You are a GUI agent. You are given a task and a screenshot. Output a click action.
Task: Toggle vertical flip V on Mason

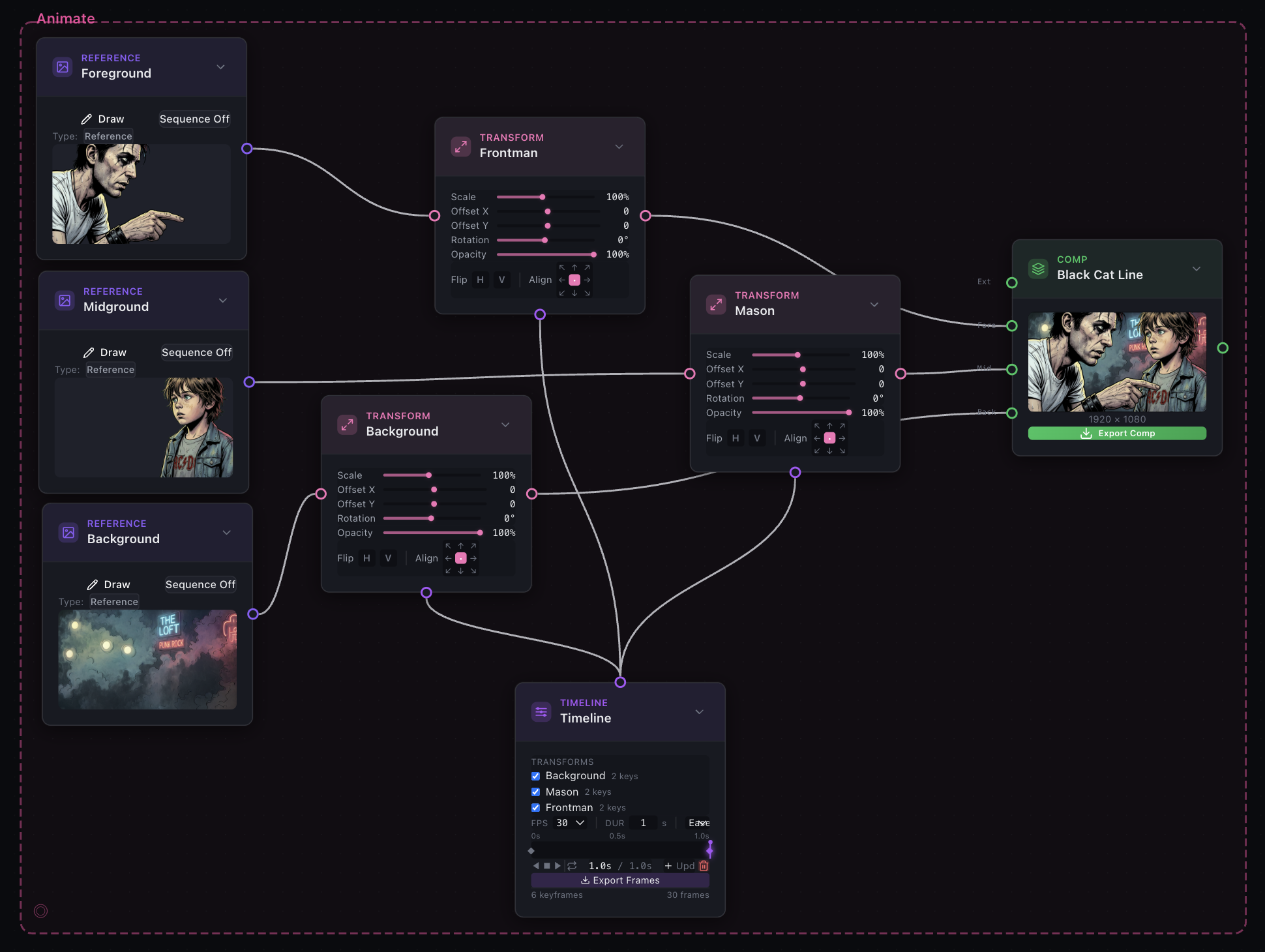(x=757, y=438)
